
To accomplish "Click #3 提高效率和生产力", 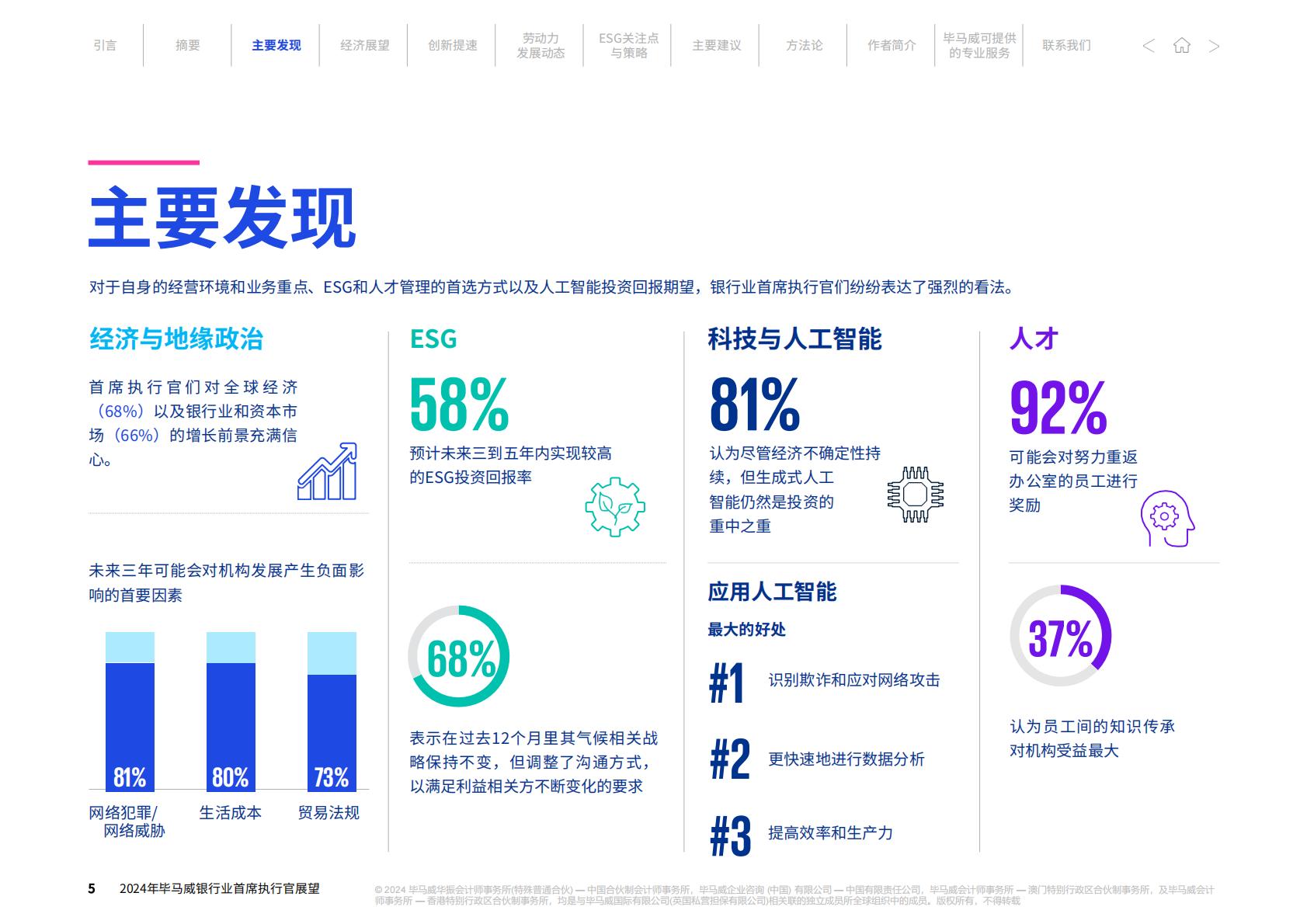I will (x=801, y=835).
